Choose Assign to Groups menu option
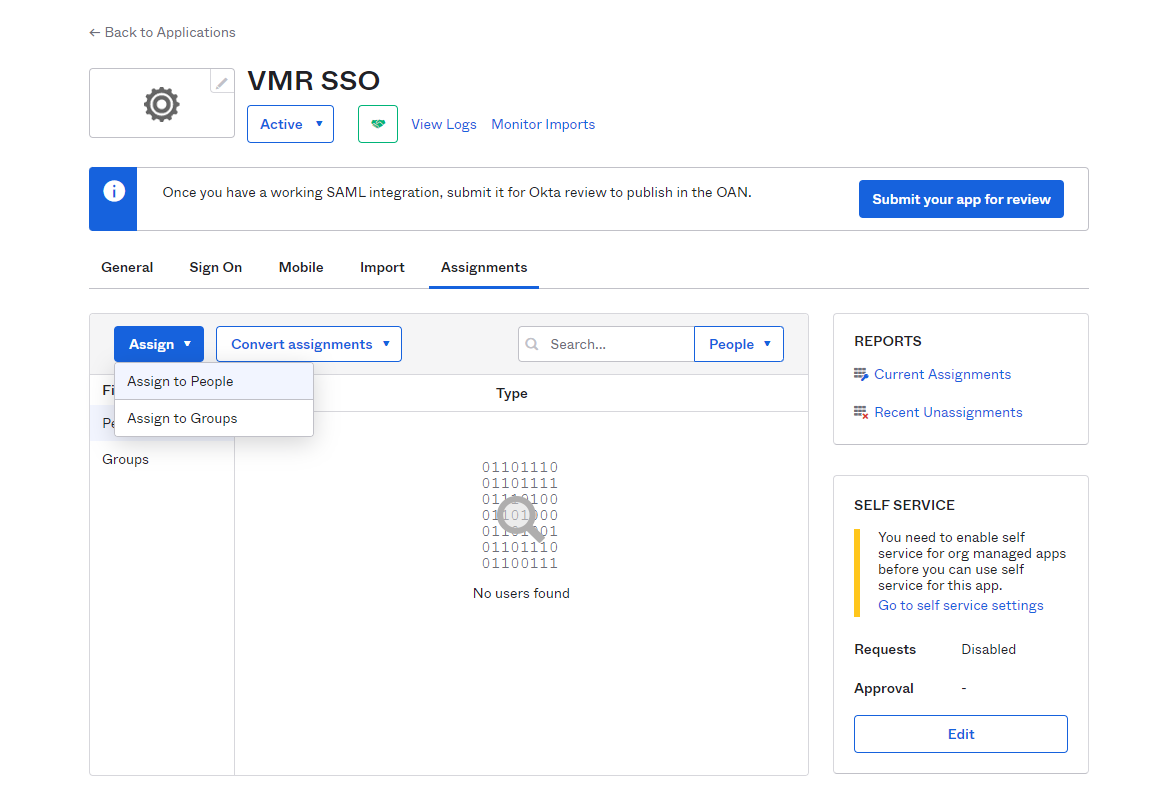The image size is (1175, 788). (x=182, y=418)
